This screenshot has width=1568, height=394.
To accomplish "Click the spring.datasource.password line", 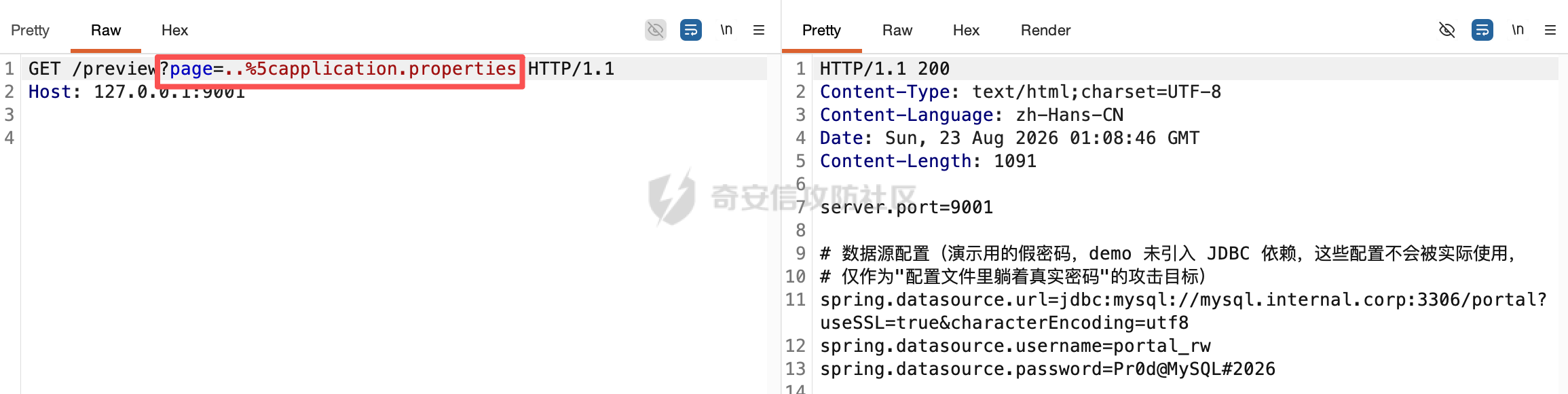I will (1047, 369).
